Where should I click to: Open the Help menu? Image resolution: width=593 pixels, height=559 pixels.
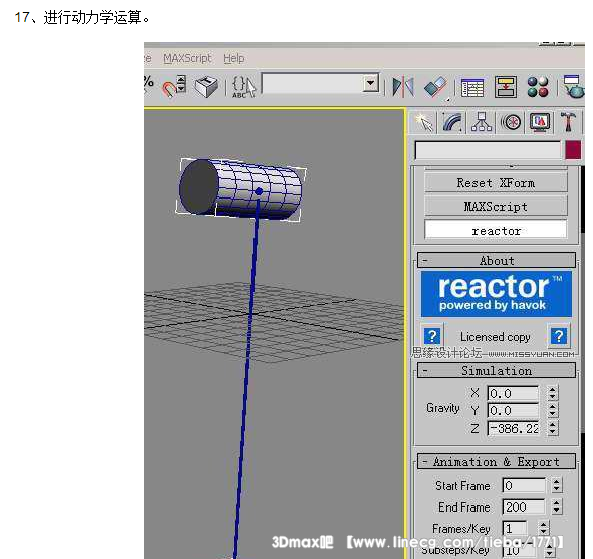[233, 58]
